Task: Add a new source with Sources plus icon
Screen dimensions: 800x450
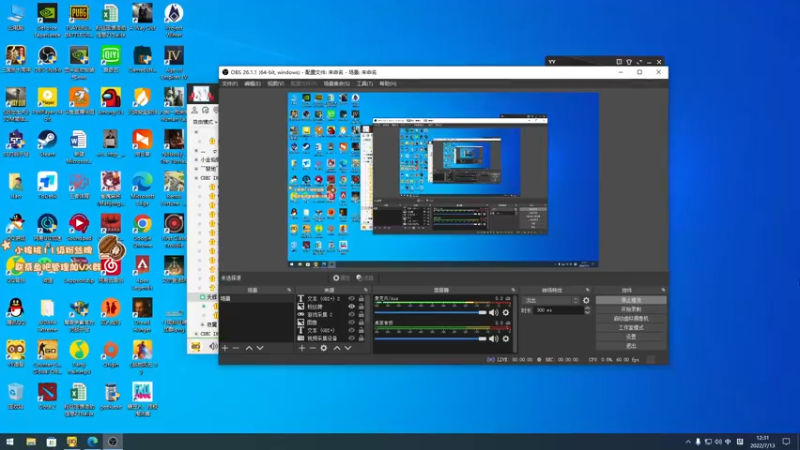Action: point(302,348)
